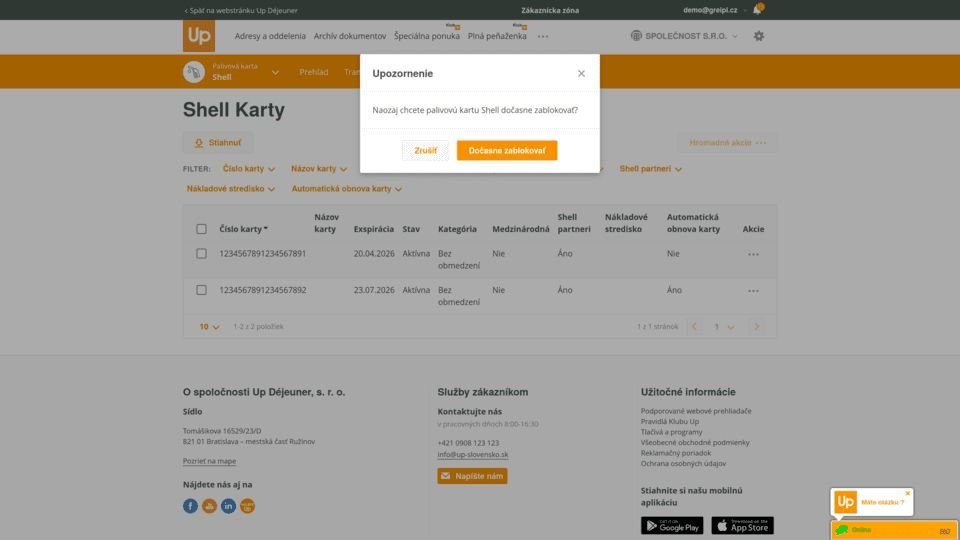Follow 'Späť na webstránku Up Déjeuner' link
The width and height of the screenshot is (960, 540).
click(241, 10)
